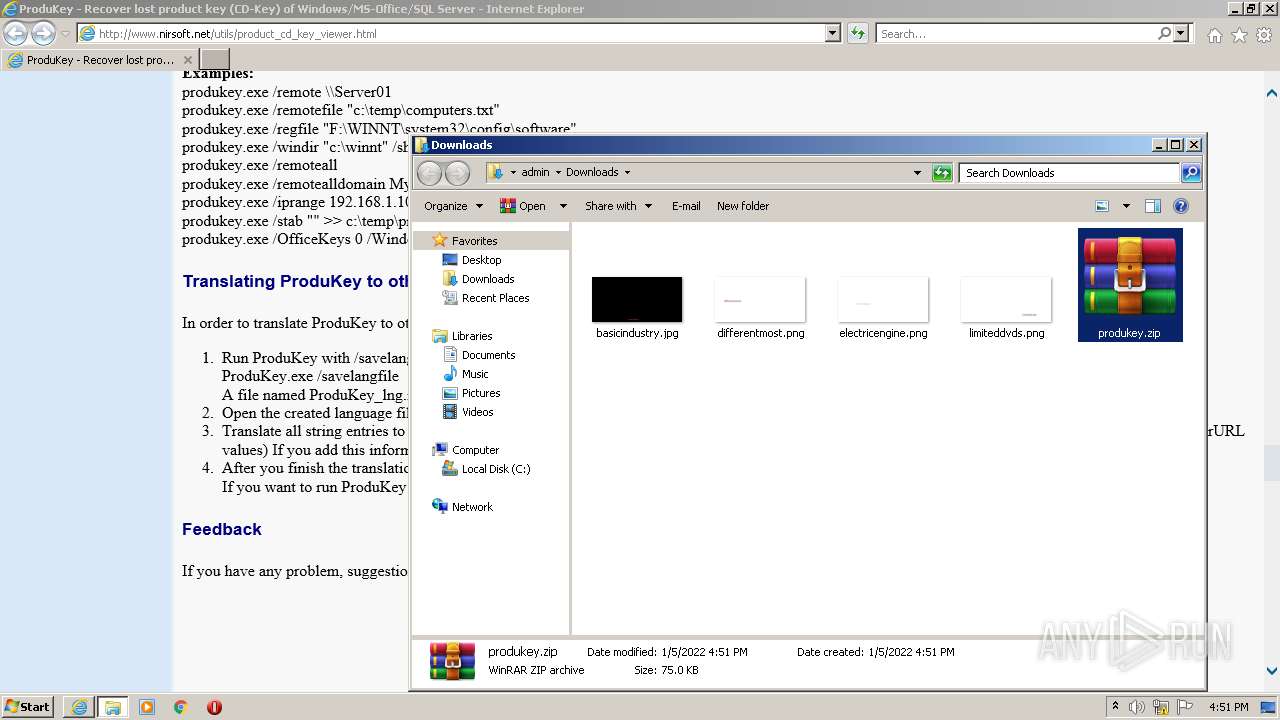Open a new Internet Explorer tab
This screenshot has height=720, width=1280.
[x=215, y=60]
